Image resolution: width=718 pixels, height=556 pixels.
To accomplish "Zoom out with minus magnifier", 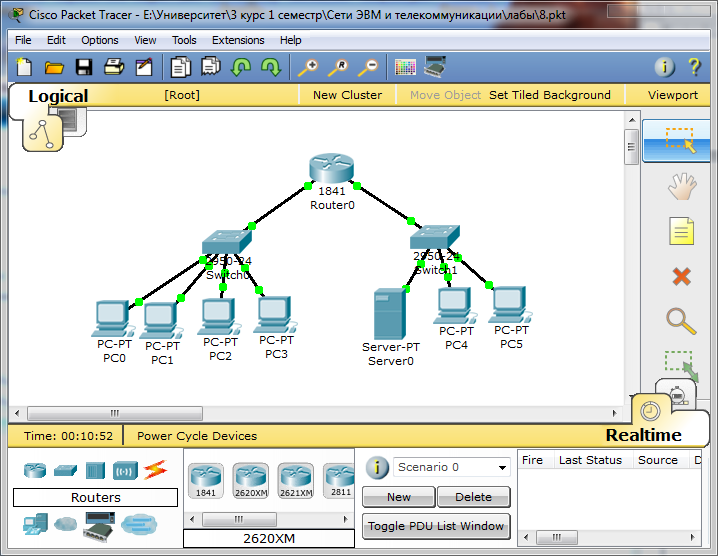I will [368, 67].
